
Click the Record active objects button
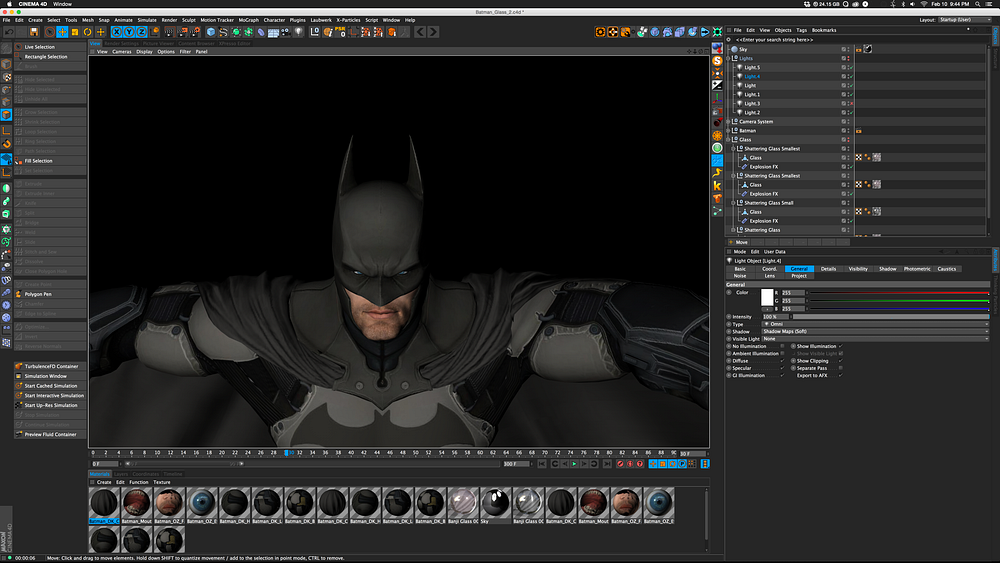coord(620,464)
